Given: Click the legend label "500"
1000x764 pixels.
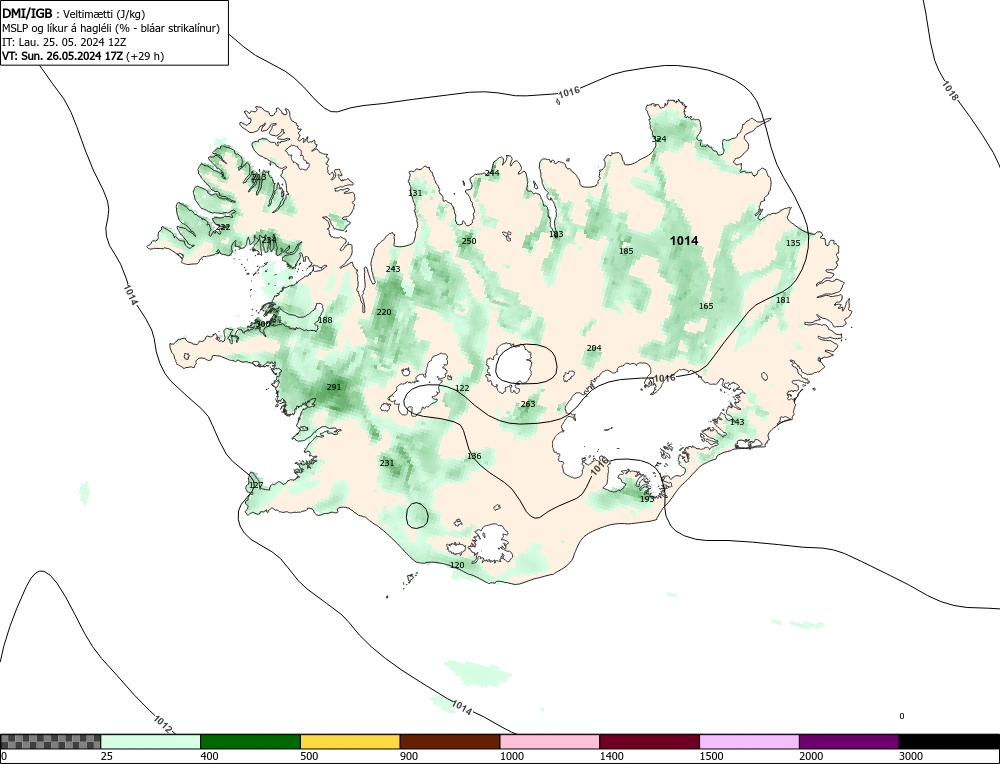Looking at the screenshot, I should point(309,756).
